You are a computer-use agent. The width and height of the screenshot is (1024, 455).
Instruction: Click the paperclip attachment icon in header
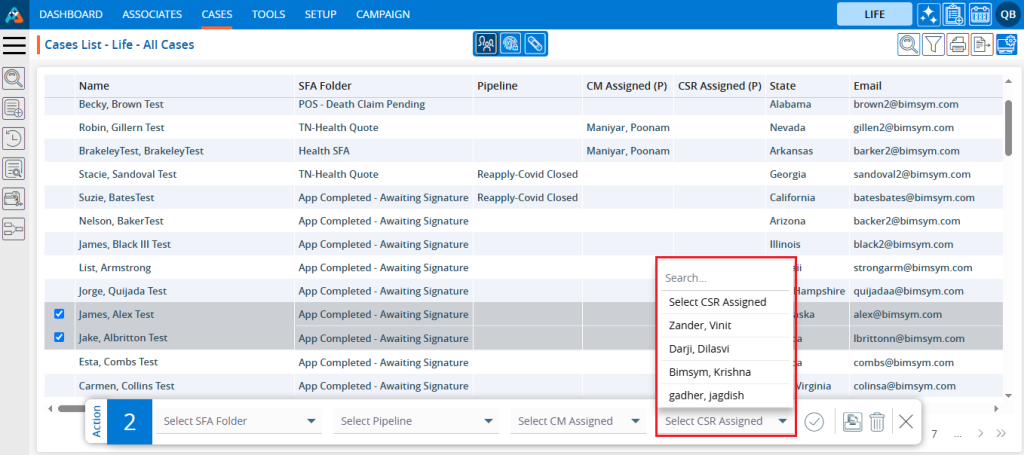pyautogui.click(x=535, y=44)
